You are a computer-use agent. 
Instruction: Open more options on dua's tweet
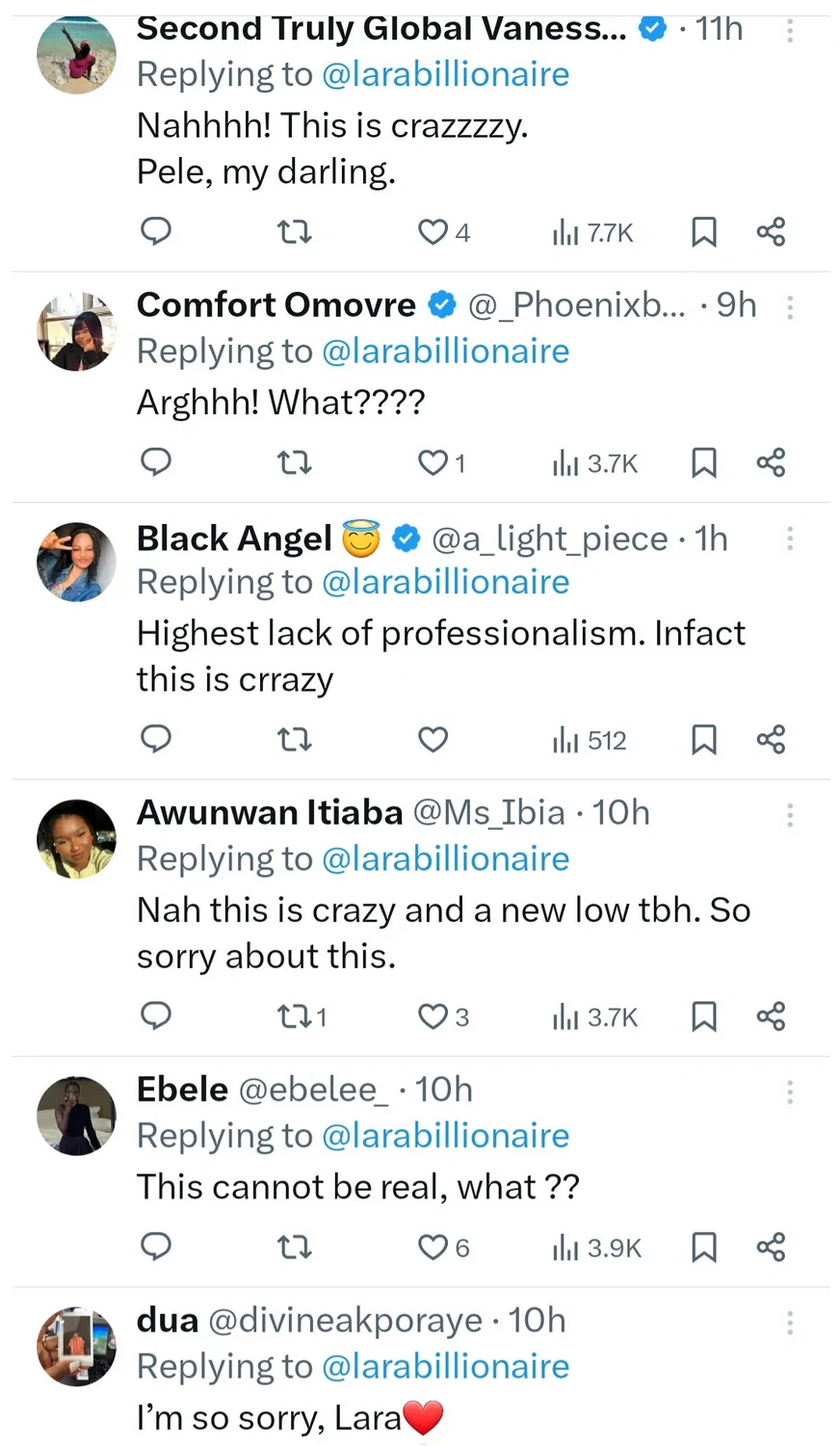pos(790,1322)
